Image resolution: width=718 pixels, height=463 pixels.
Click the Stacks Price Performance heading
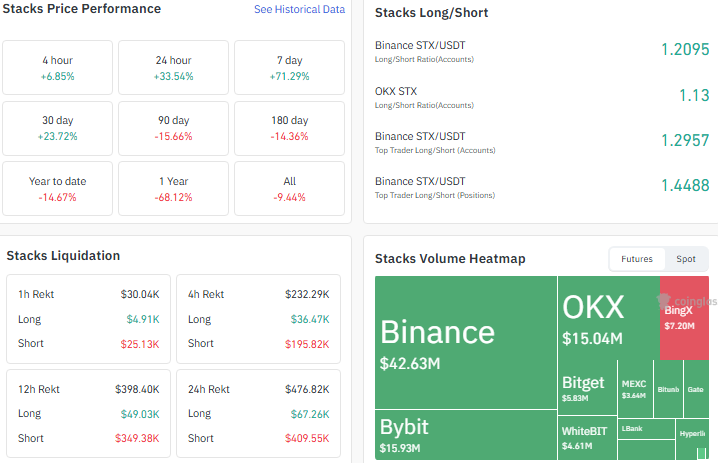pyautogui.click(x=82, y=9)
